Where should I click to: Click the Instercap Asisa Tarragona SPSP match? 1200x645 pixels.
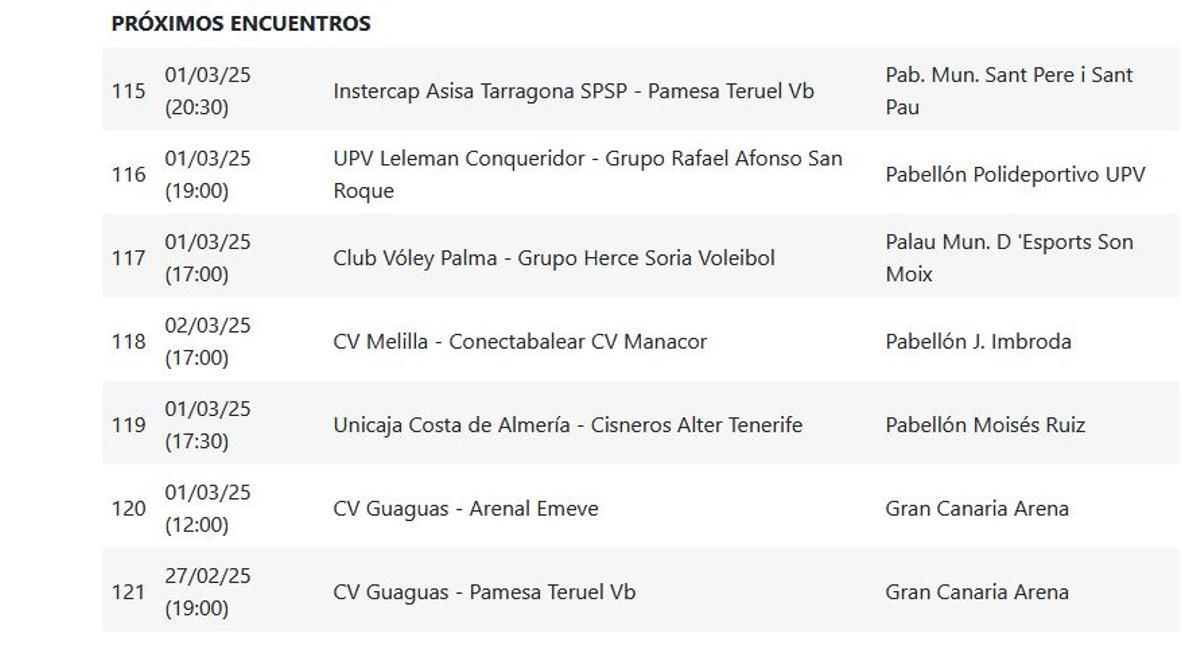point(573,91)
